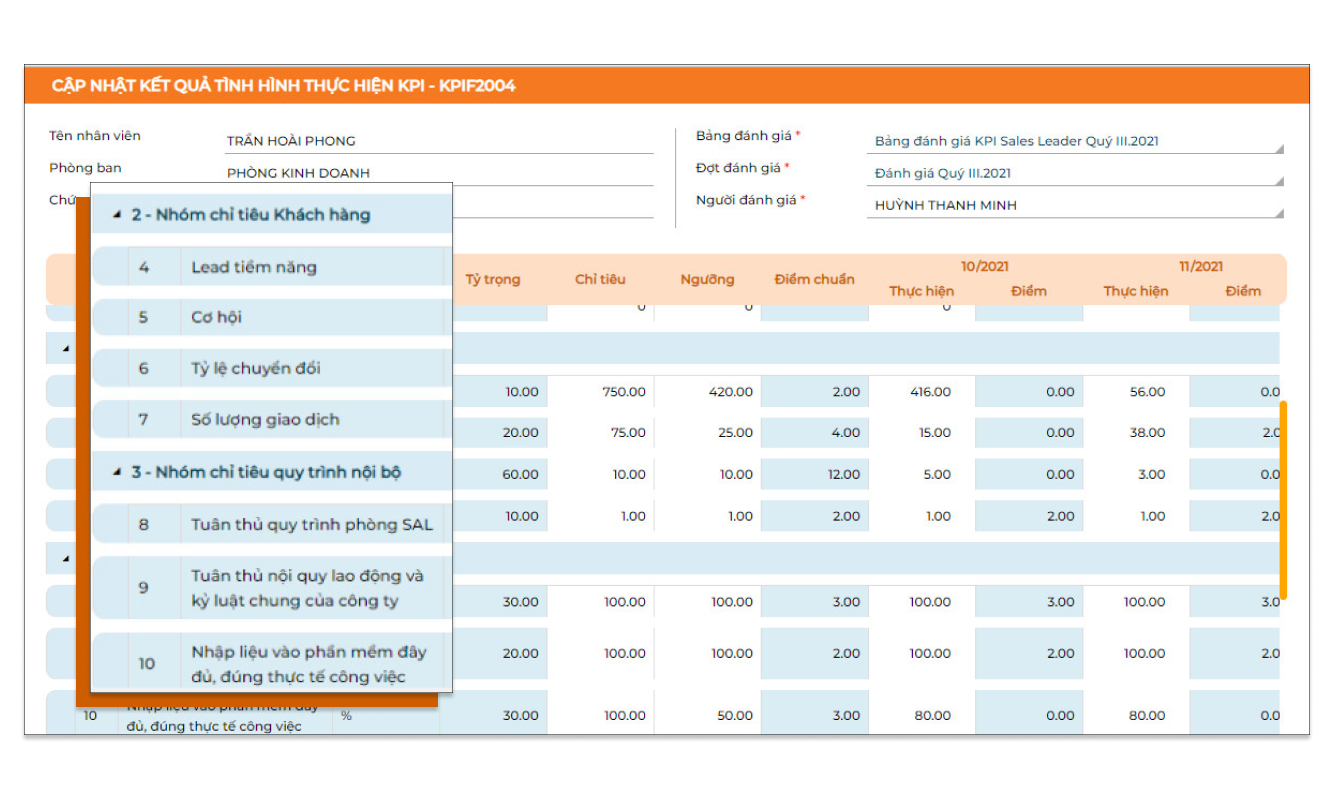Edit the 416.00 'Thực hiện' cell
Viewport: 1334px width, 800px height.
(921, 392)
